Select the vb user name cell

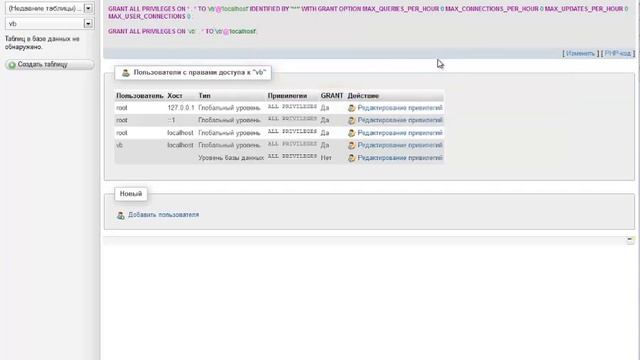click(x=119, y=145)
